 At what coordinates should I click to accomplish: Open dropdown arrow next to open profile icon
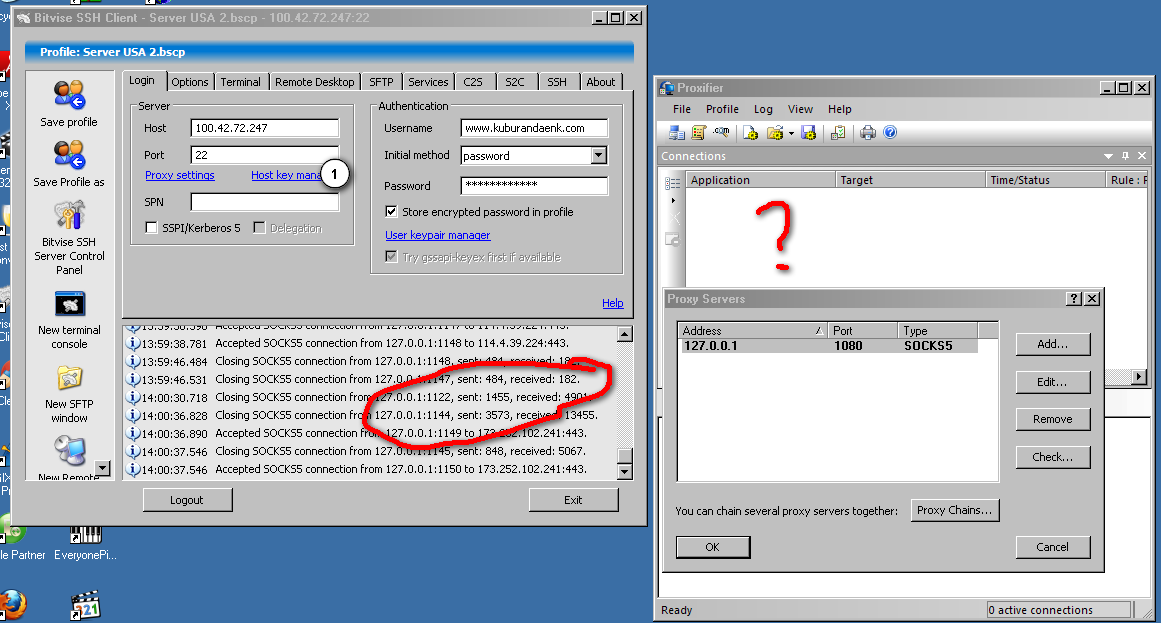(x=791, y=133)
